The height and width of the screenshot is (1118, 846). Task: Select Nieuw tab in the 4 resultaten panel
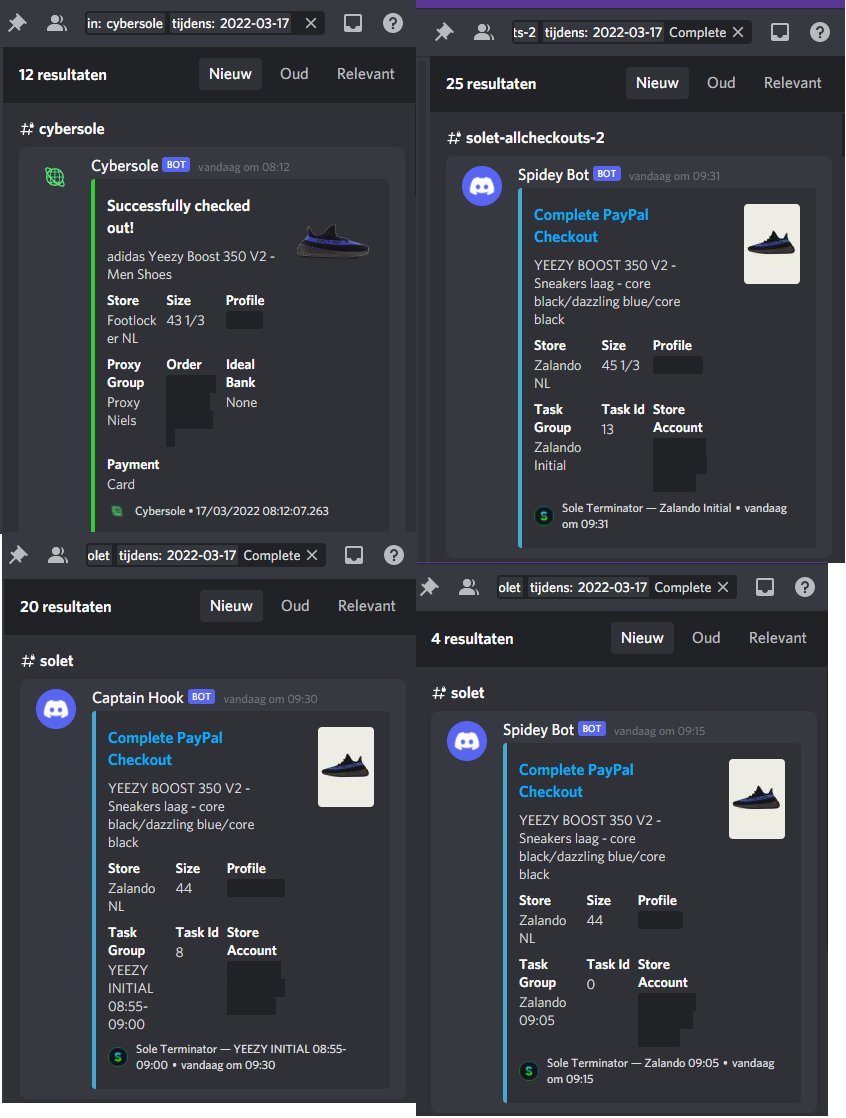642,638
